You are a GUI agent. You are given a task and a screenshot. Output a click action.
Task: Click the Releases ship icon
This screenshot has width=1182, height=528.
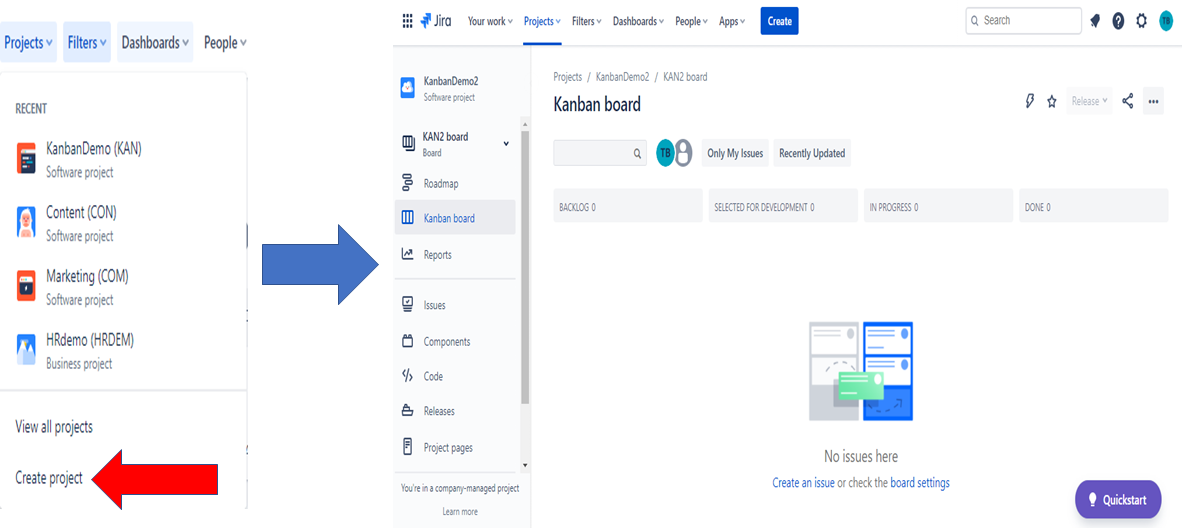pyautogui.click(x=408, y=411)
